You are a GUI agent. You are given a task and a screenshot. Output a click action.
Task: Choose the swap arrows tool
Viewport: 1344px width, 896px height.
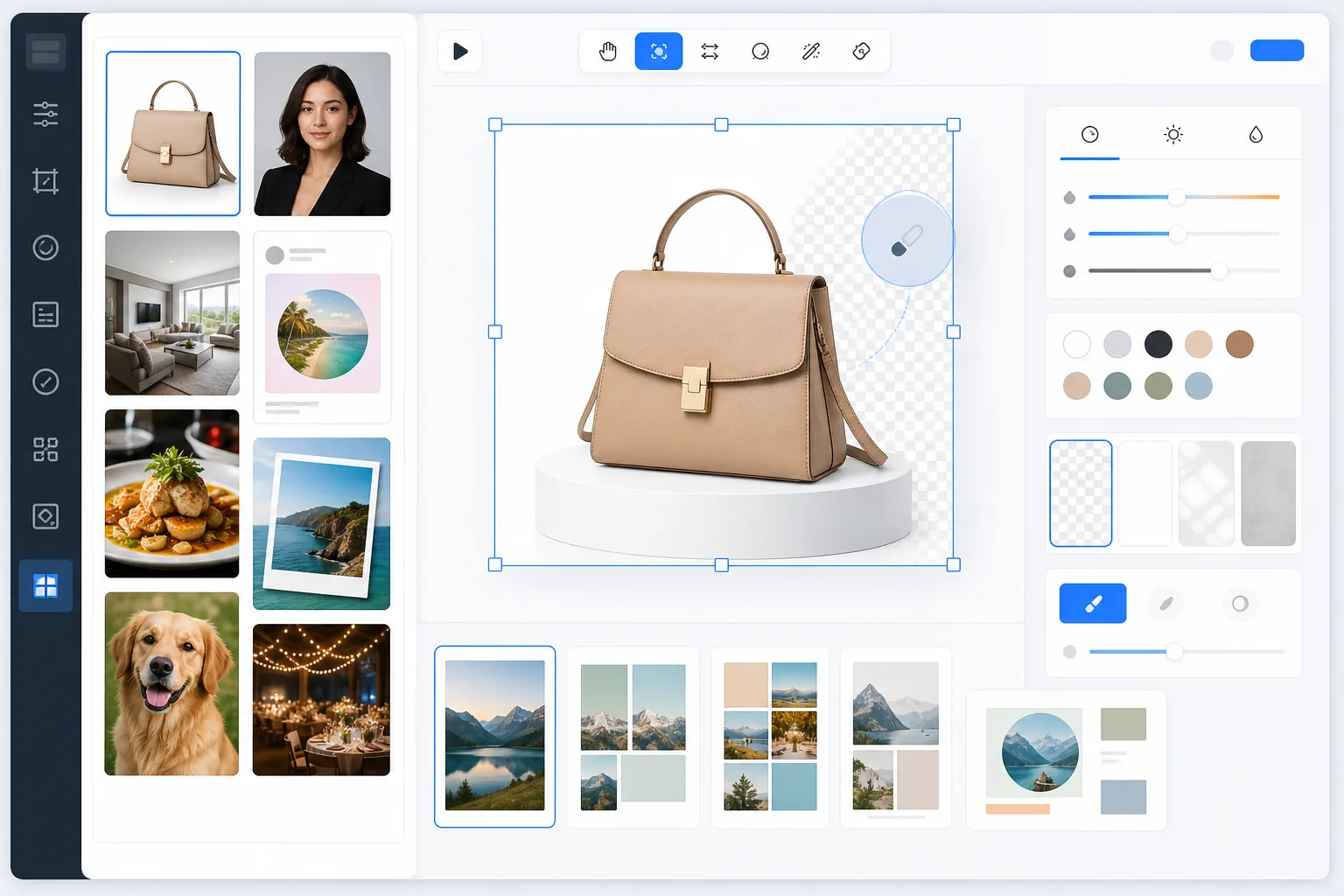(710, 52)
